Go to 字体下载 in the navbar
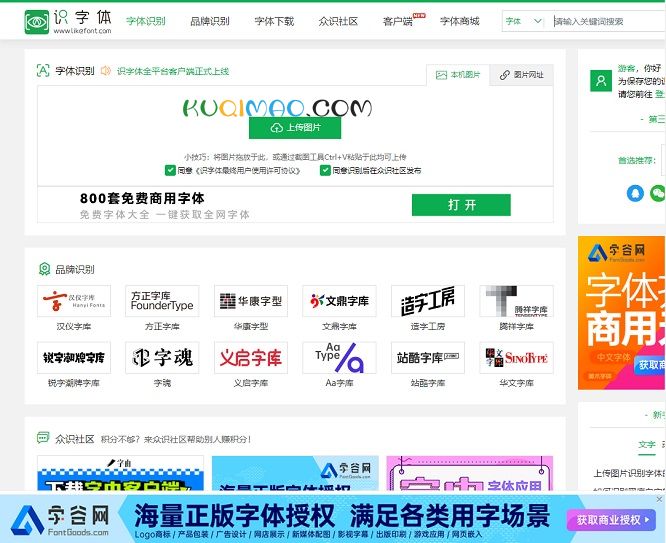 [274, 21]
